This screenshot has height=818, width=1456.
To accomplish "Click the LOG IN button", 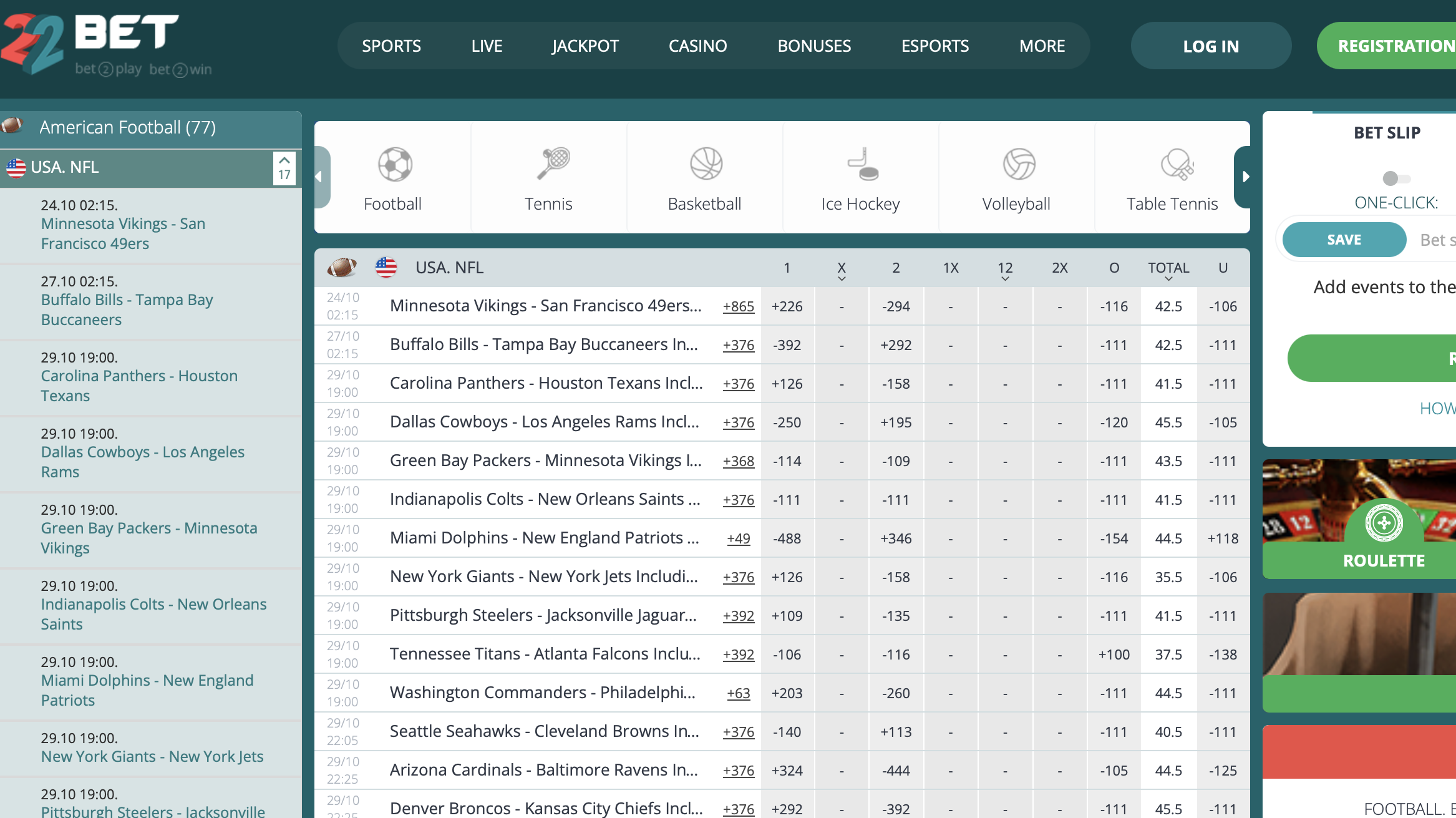I will 1211,46.
